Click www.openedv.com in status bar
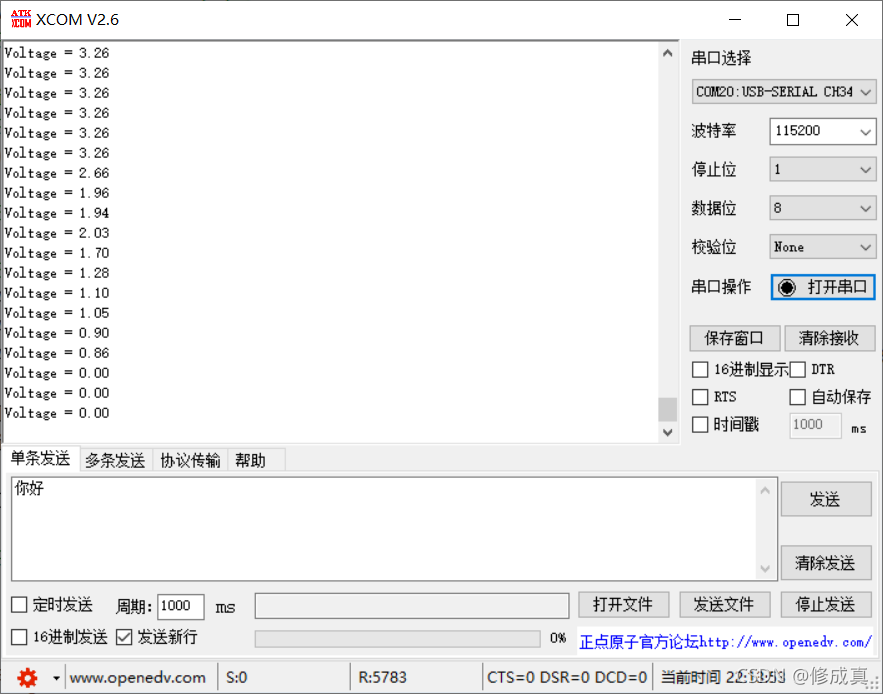Image resolution: width=883 pixels, height=694 pixels. tap(138, 677)
